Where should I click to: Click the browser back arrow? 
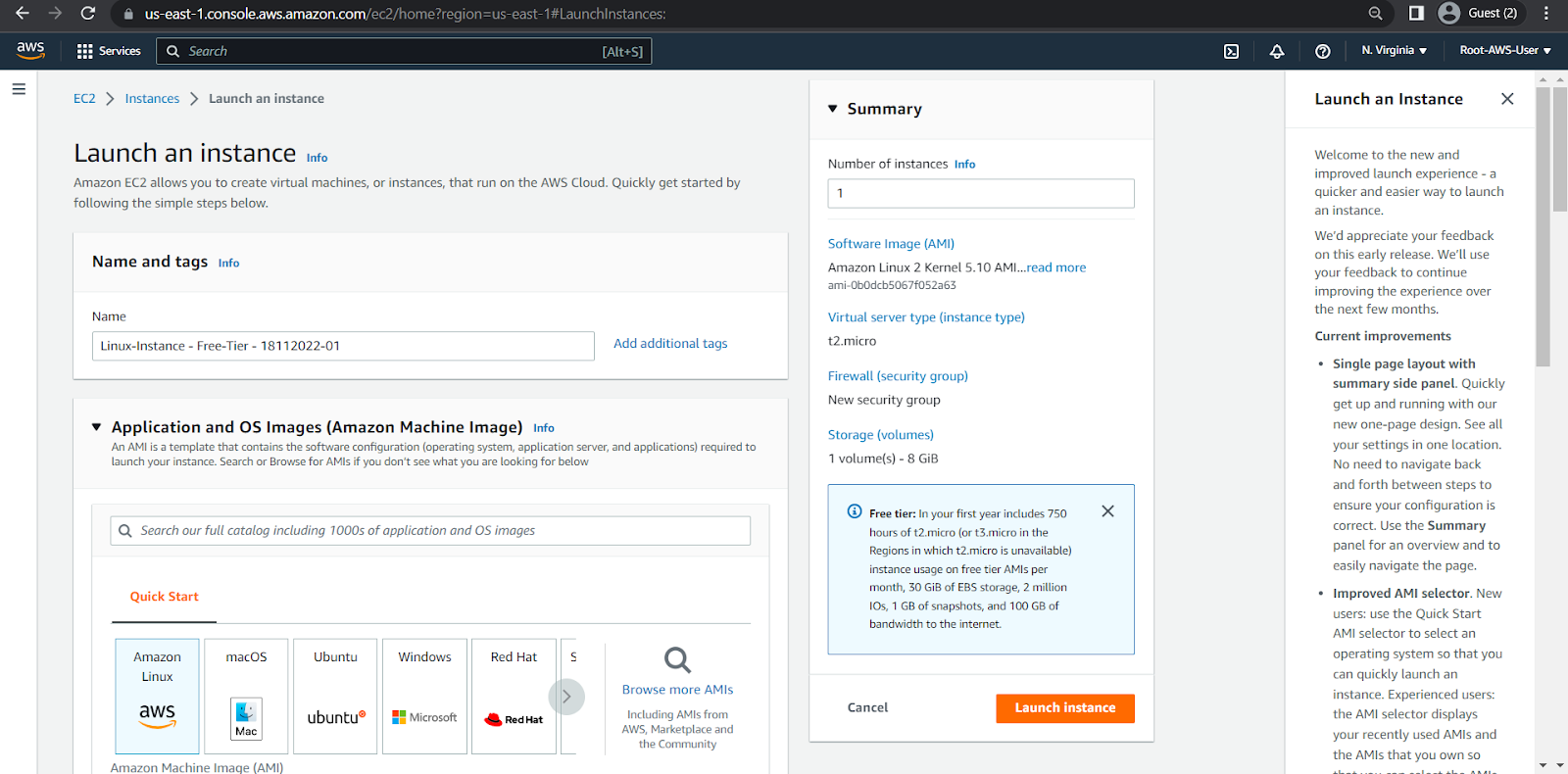pos(23,14)
